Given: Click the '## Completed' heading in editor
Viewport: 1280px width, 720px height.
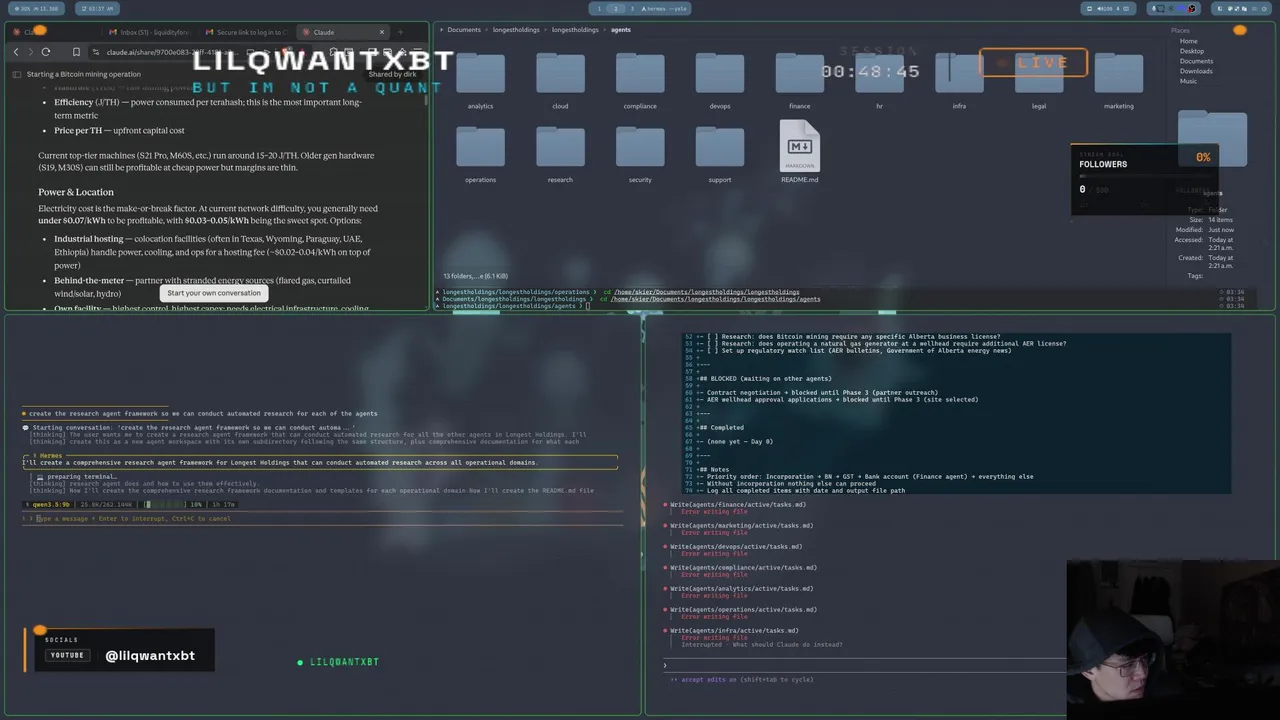Looking at the screenshot, I should [721, 427].
